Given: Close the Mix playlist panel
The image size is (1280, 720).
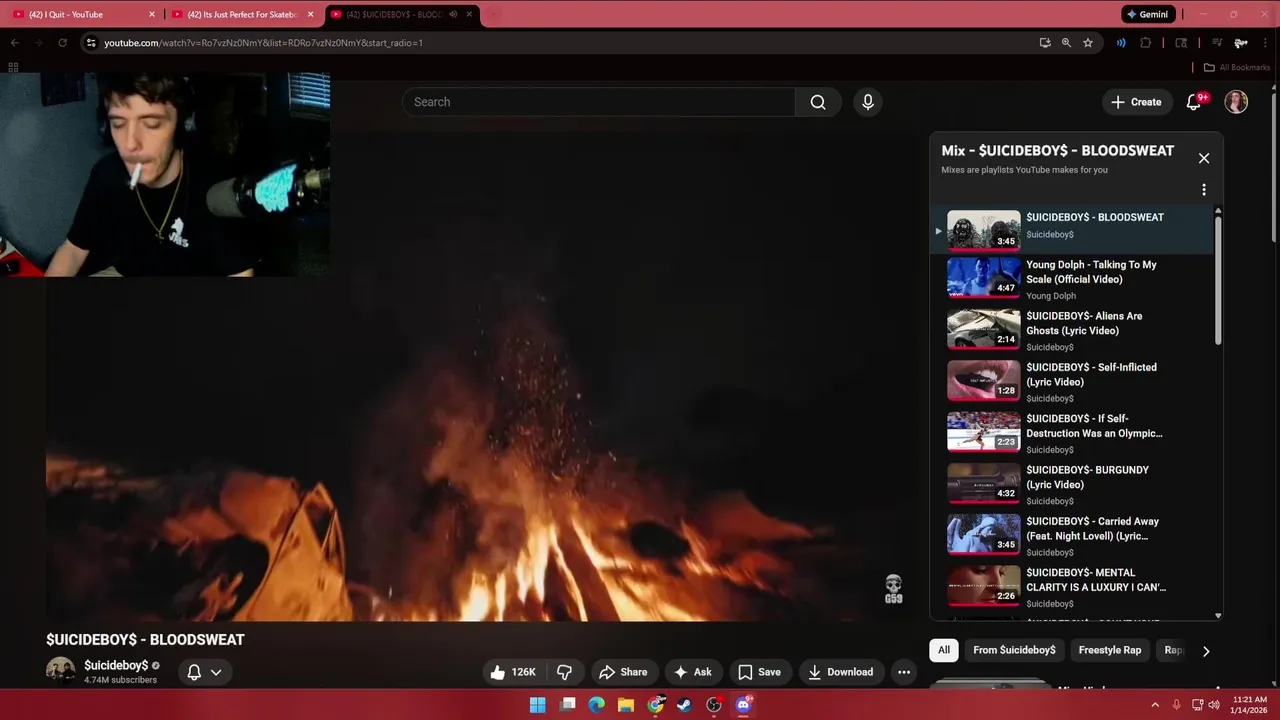Looking at the screenshot, I should point(1204,158).
